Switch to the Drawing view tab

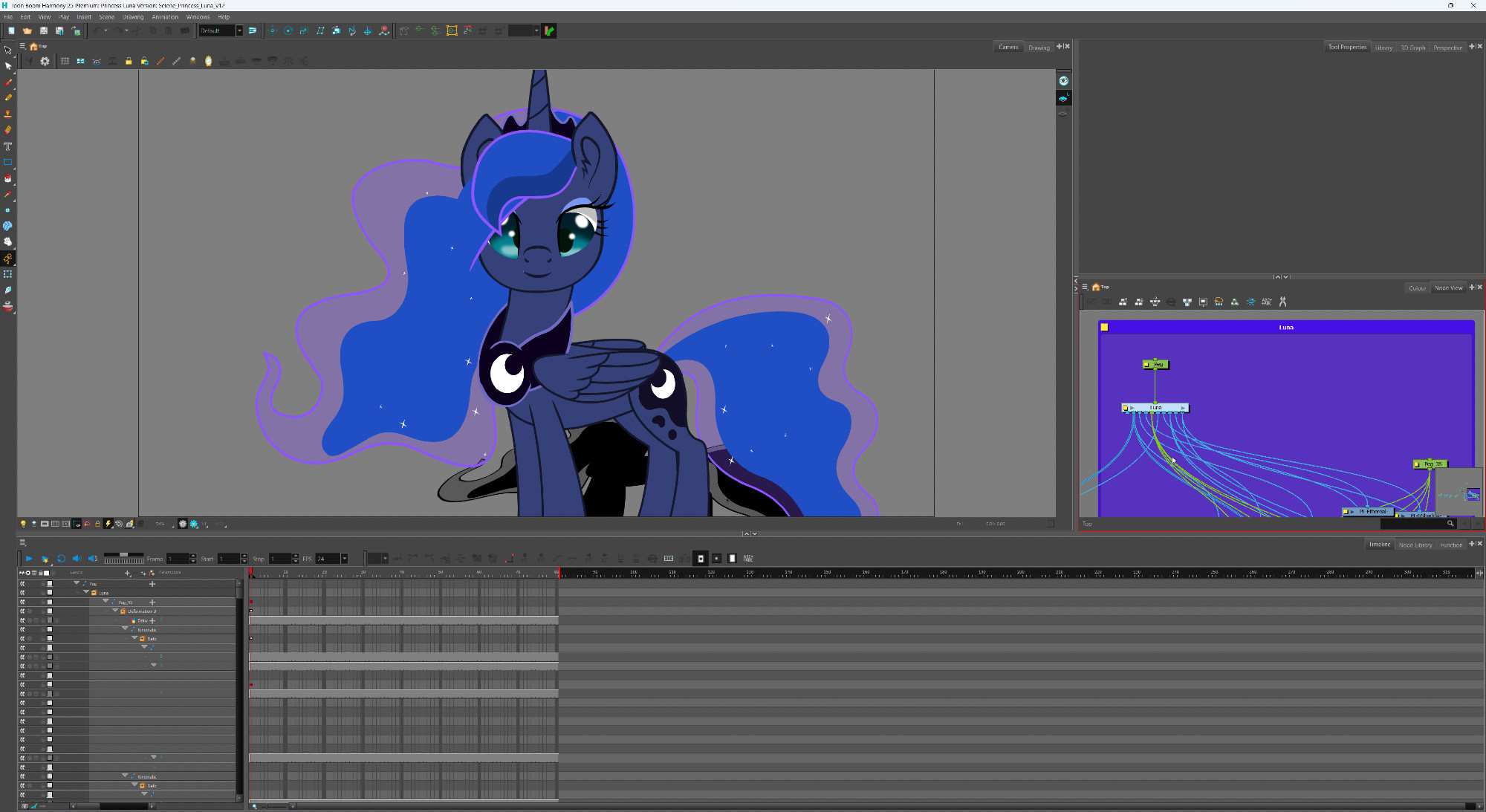(1039, 48)
